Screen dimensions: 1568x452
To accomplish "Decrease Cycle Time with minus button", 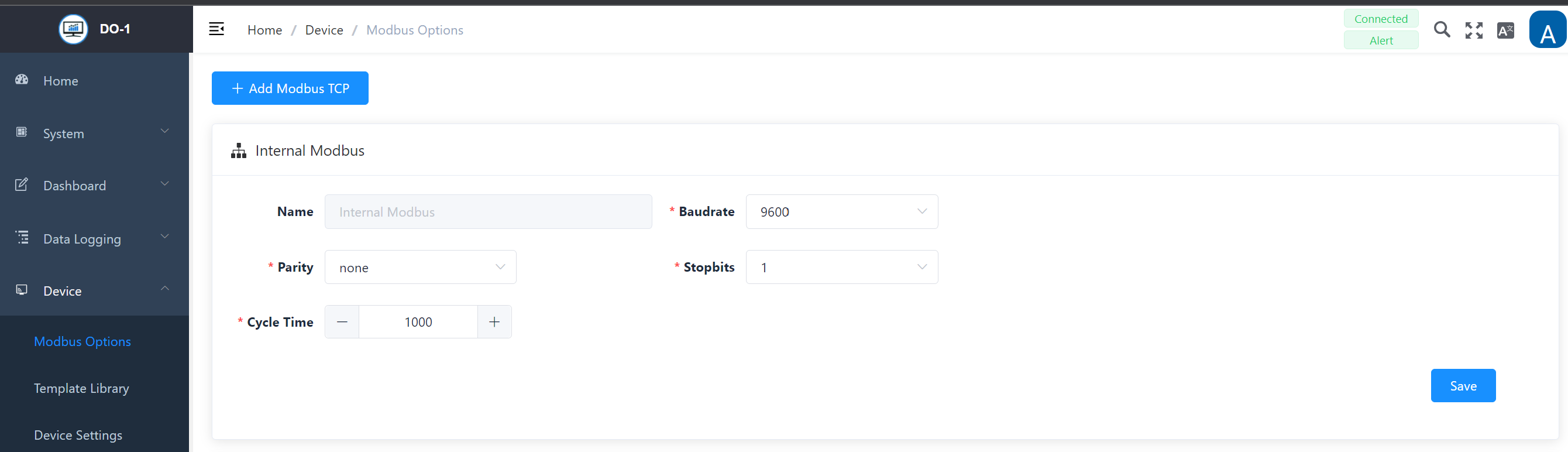I will click(x=342, y=322).
